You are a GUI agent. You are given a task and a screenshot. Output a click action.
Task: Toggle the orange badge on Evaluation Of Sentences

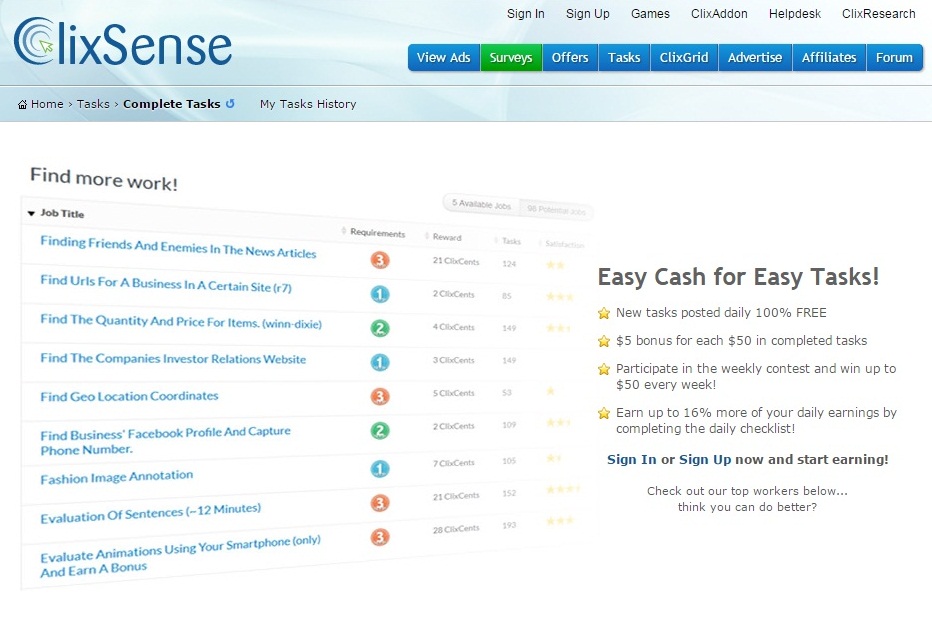click(379, 504)
